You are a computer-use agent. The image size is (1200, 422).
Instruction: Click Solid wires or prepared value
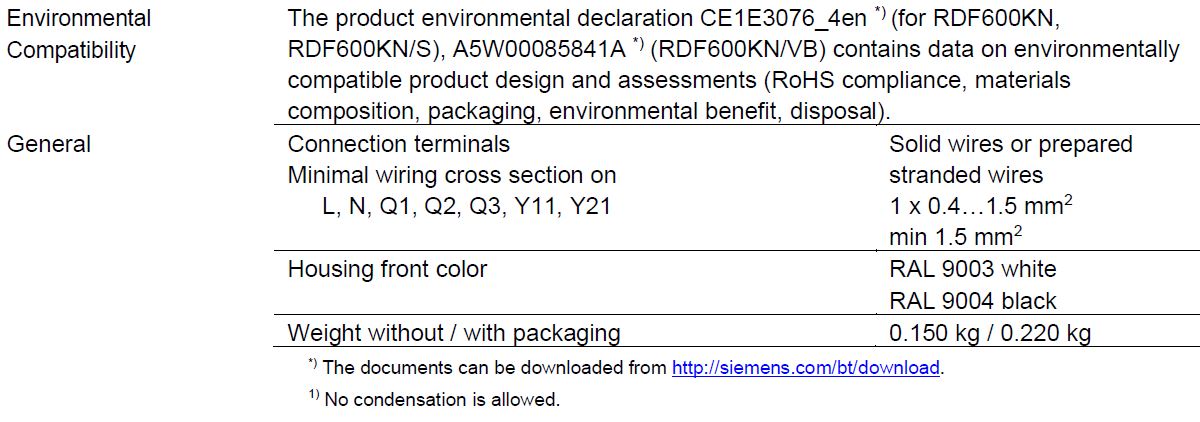click(1011, 144)
